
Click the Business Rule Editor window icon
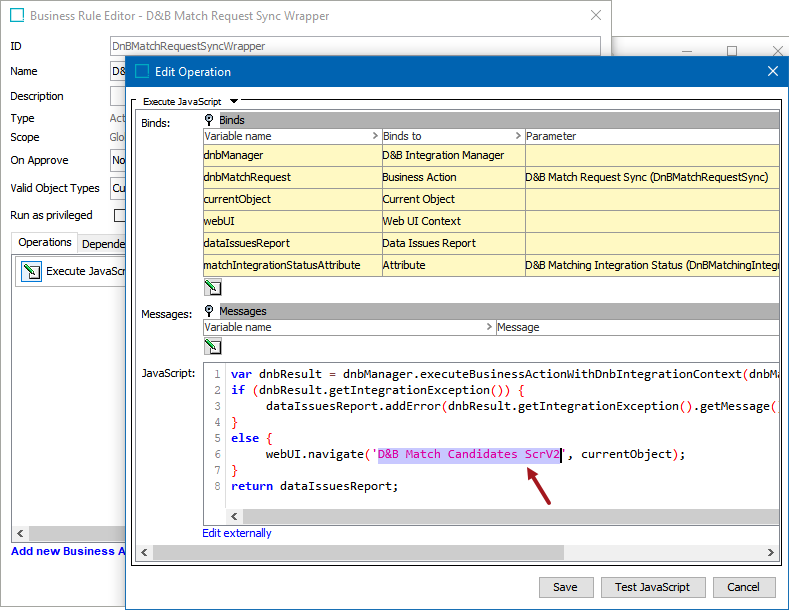[16, 16]
